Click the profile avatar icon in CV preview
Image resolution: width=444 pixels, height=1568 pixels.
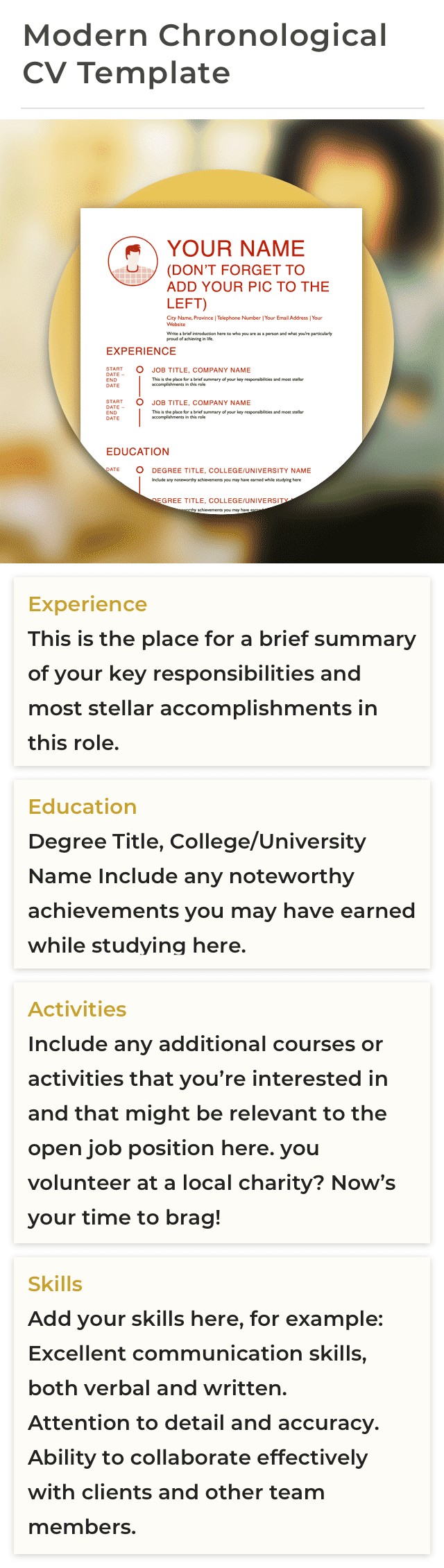pos(133,262)
